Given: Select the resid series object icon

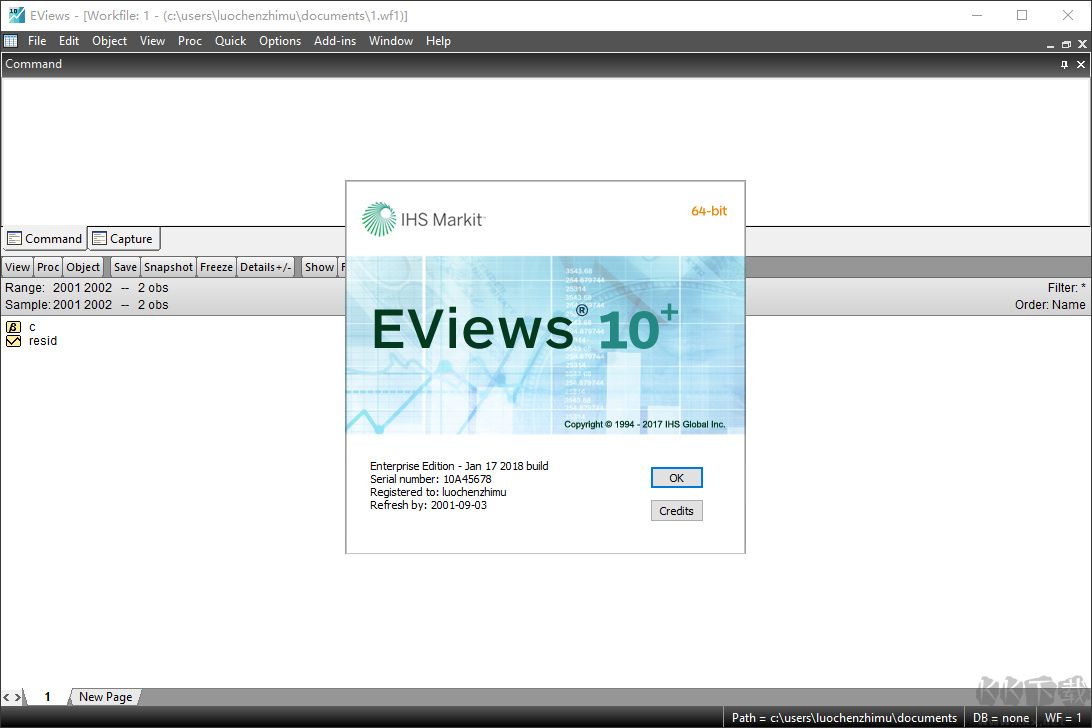Looking at the screenshot, I should coord(13,341).
